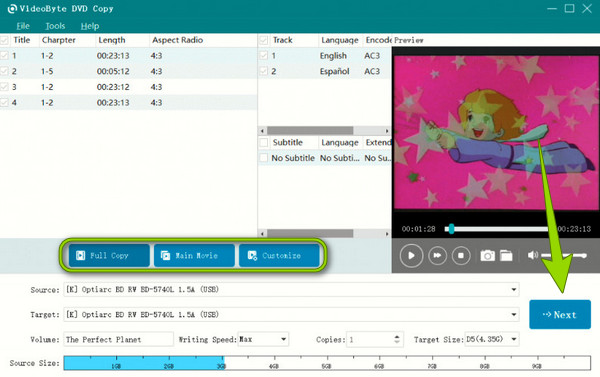Adjust the volume slider
The width and height of the screenshot is (600, 377).
click(563, 255)
